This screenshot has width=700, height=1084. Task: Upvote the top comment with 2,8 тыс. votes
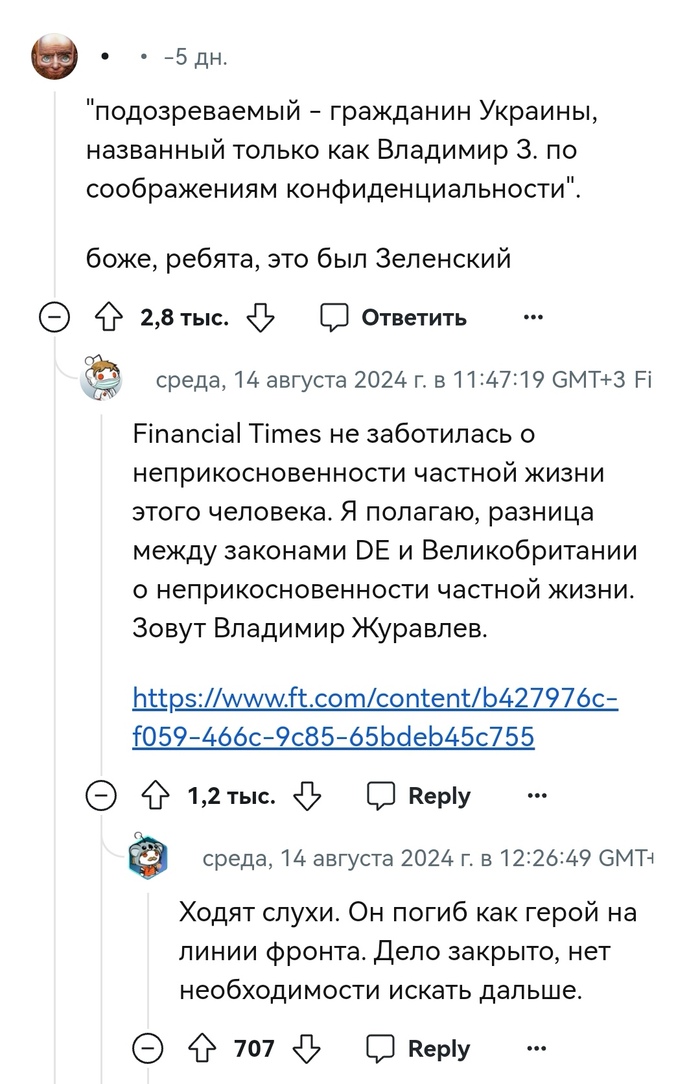coord(108,318)
